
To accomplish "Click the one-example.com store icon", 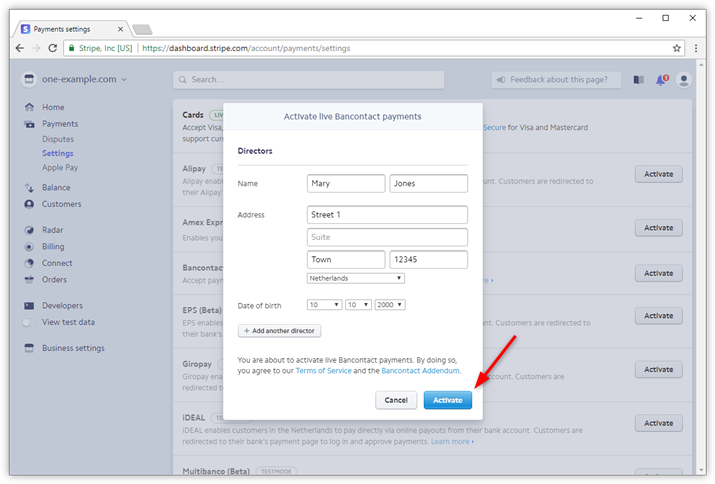I will [29, 79].
